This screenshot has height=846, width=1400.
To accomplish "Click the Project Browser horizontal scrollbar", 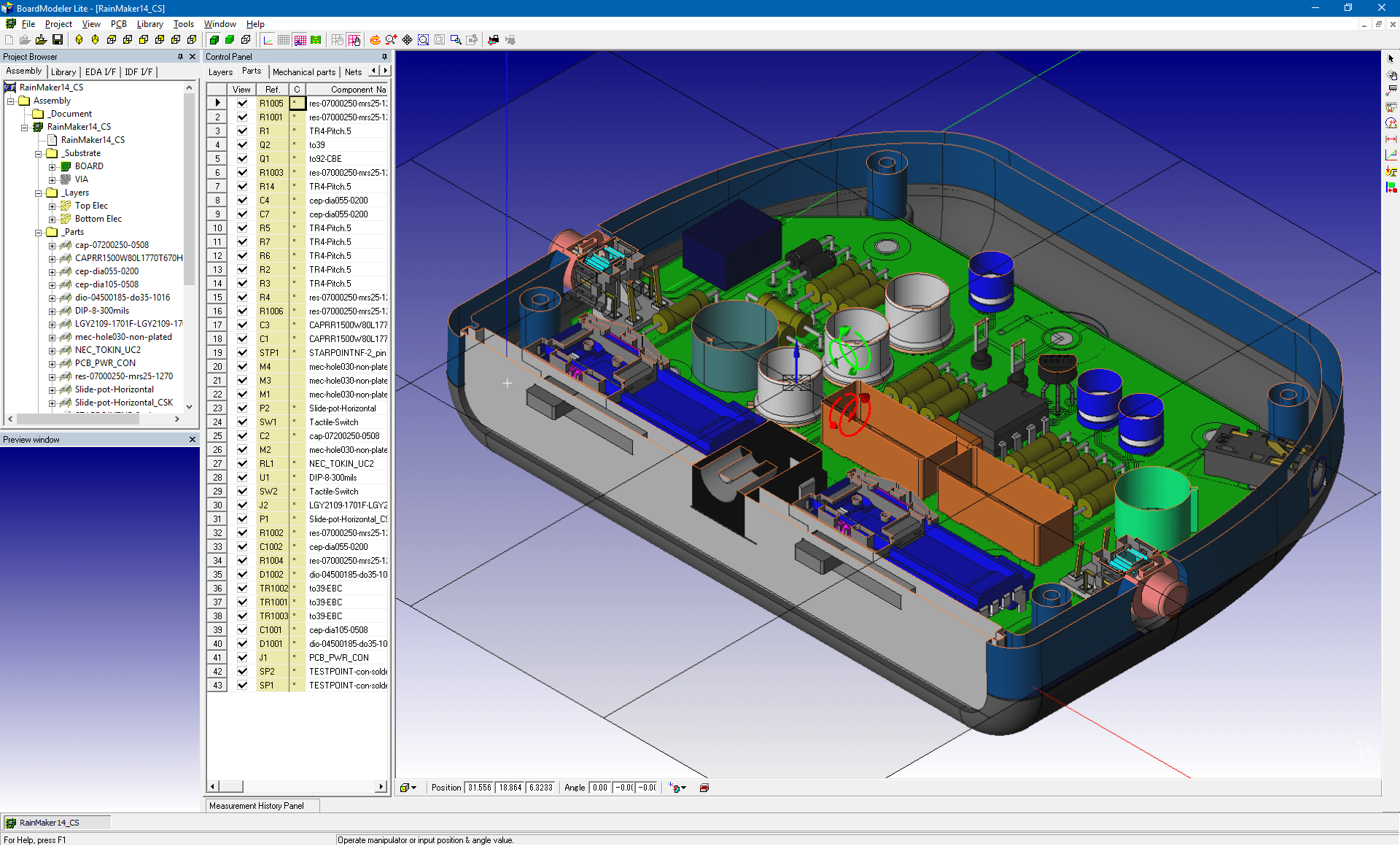I will [93, 419].
